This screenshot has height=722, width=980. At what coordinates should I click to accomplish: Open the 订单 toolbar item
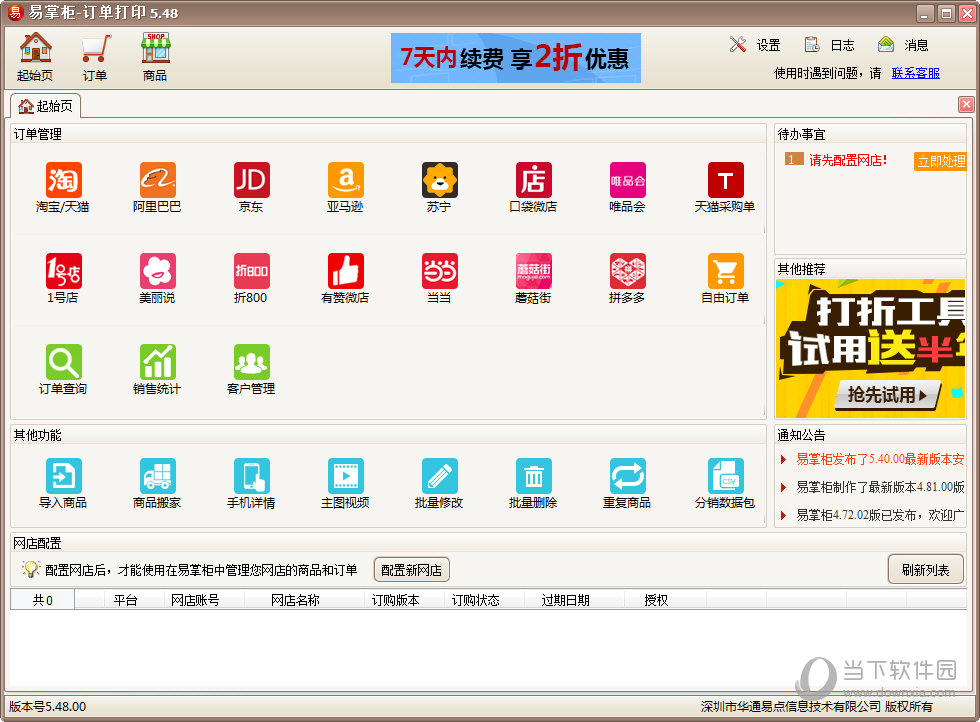95,57
